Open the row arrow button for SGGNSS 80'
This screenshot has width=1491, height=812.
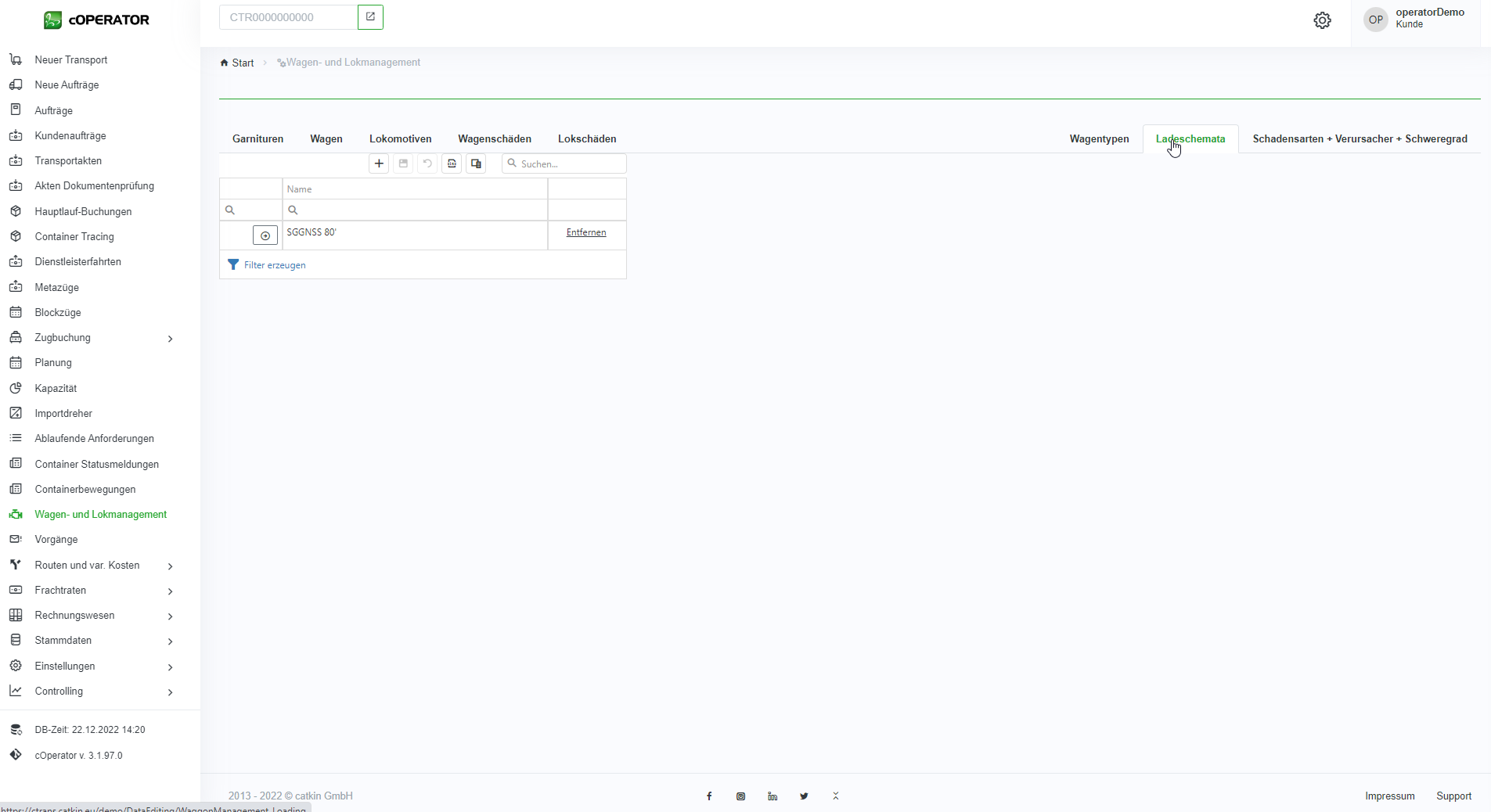pos(265,235)
